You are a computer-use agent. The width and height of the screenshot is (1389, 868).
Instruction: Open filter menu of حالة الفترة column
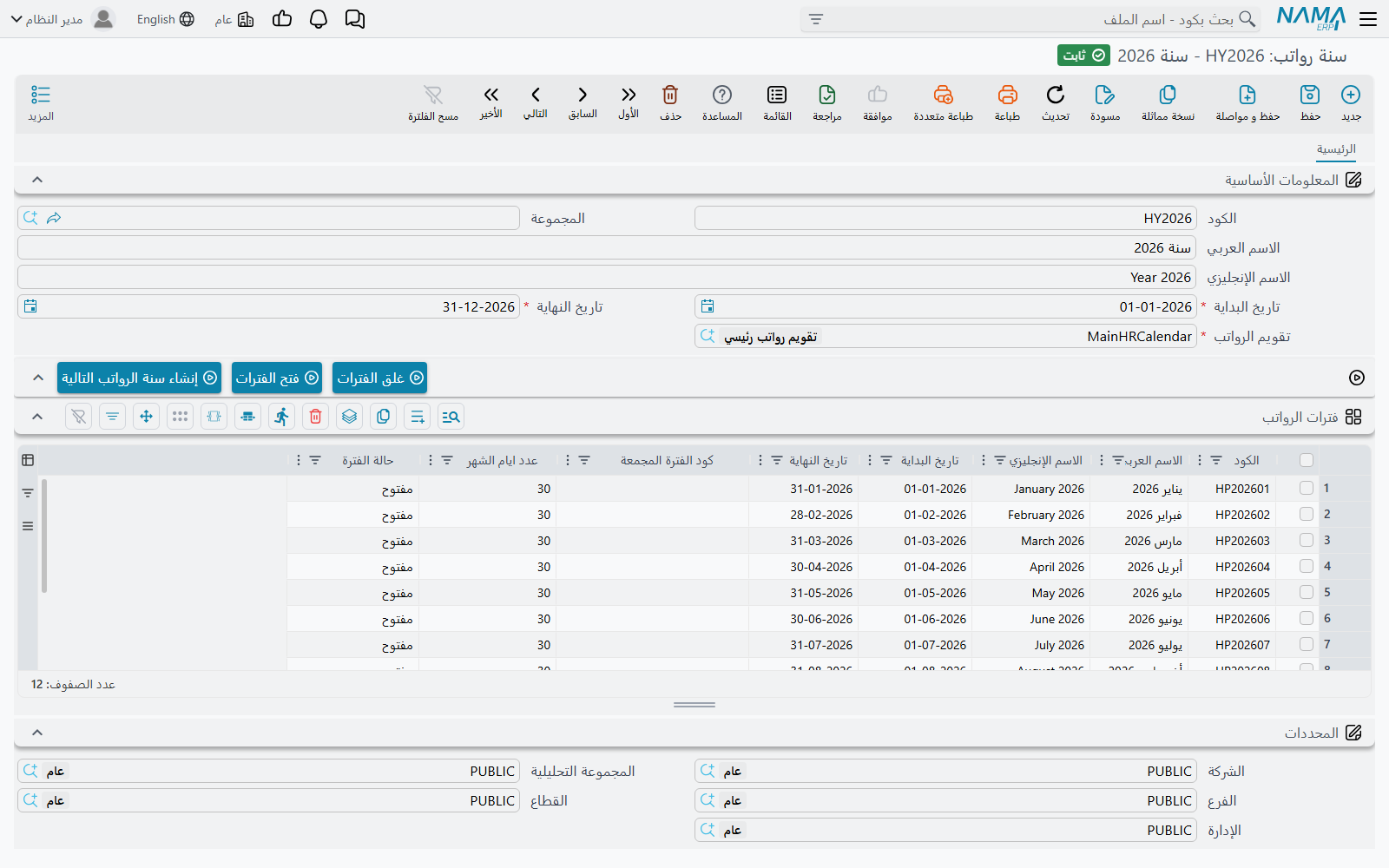[315, 460]
